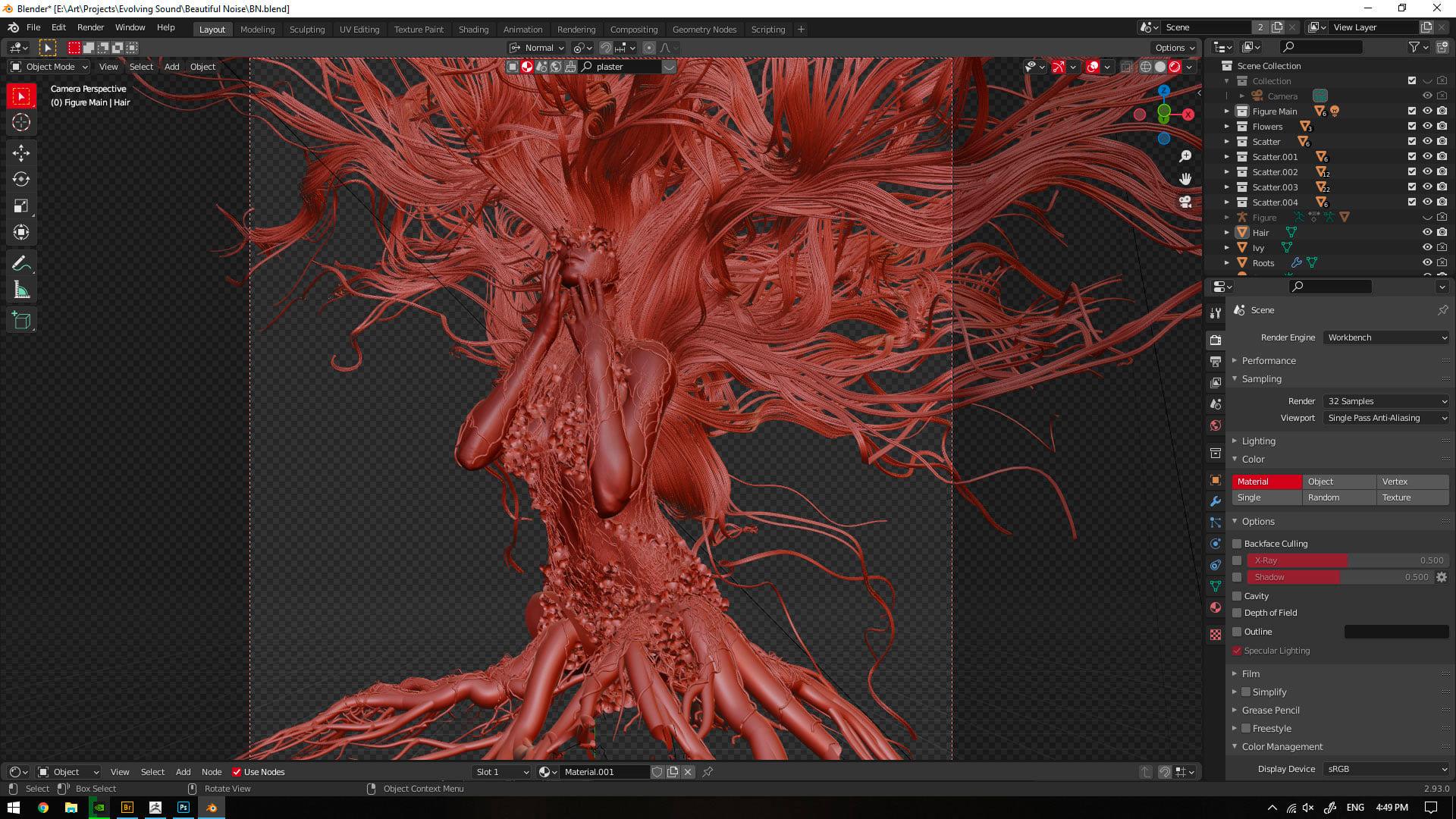Open the File menu

(33, 27)
